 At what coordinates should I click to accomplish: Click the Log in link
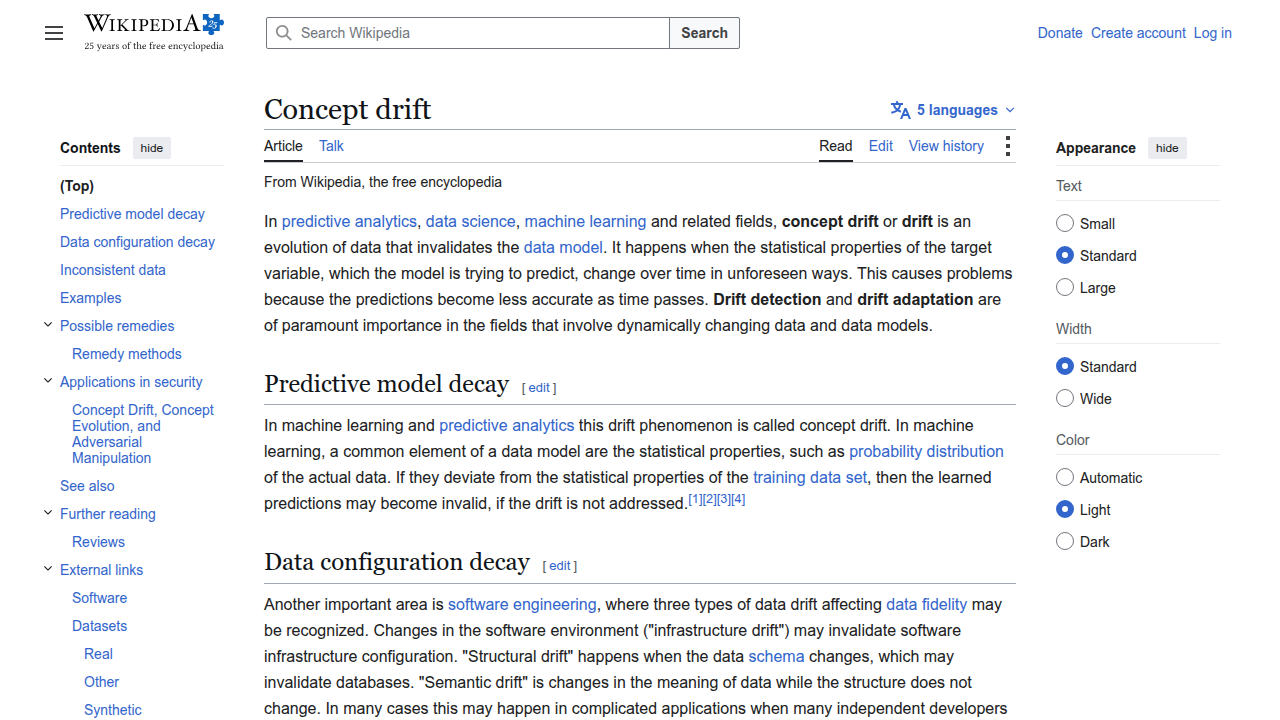tap(1212, 33)
